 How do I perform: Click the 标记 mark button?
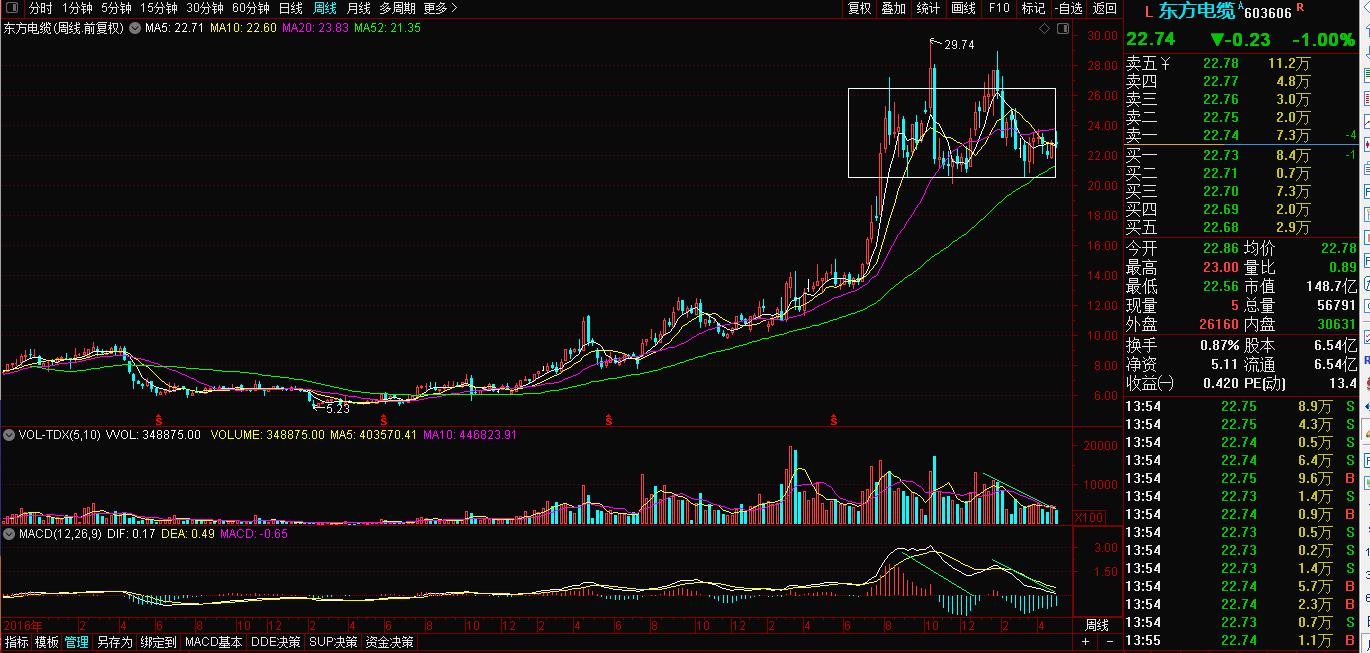(x=1033, y=8)
